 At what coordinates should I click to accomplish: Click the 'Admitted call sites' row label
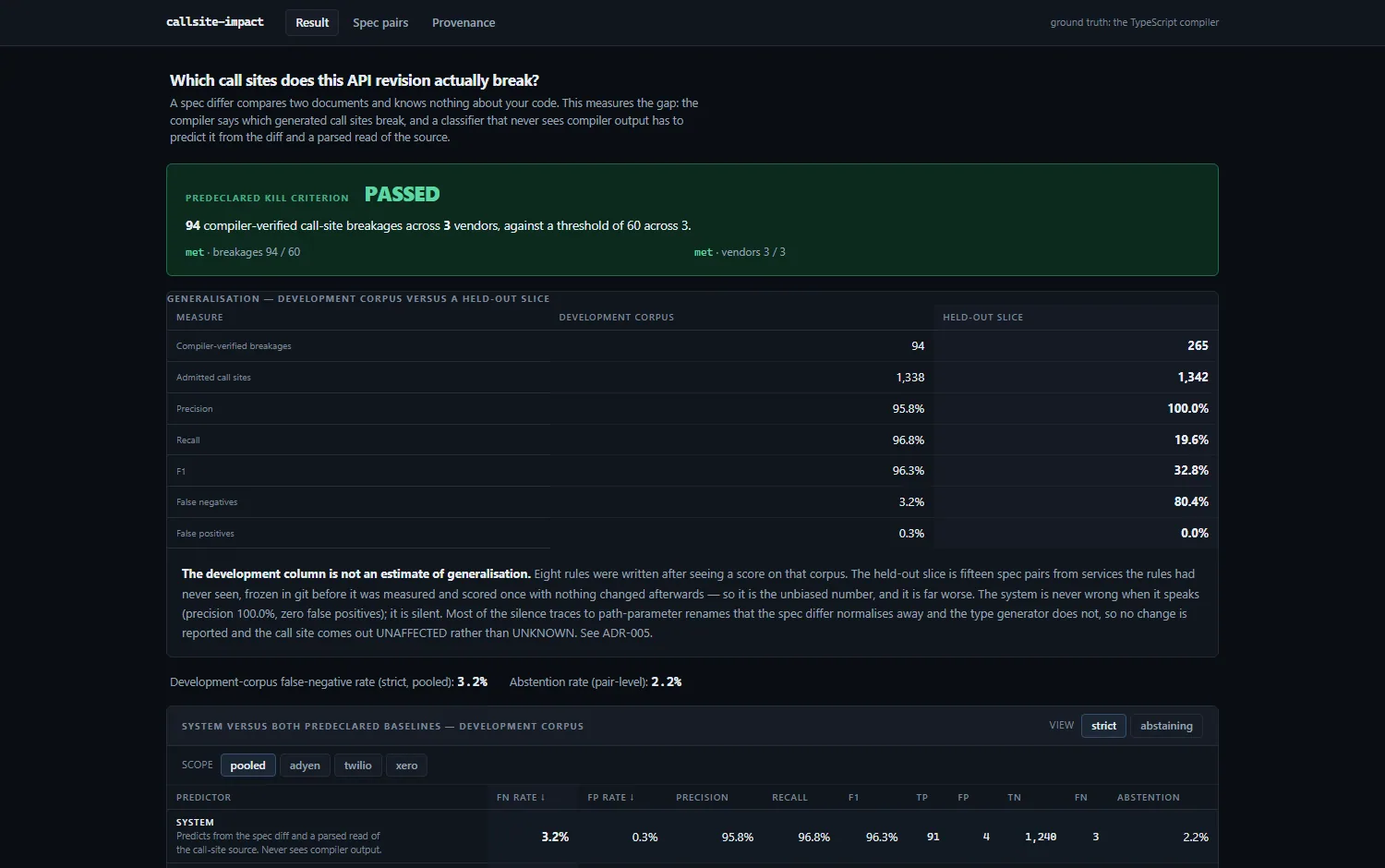pos(213,378)
